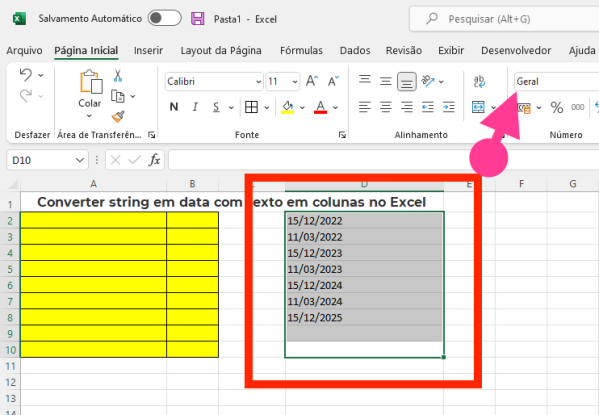The height and width of the screenshot is (415, 599).
Task: Toggle the Salvamento Automático switch
Action: click(x=165, y=18)
